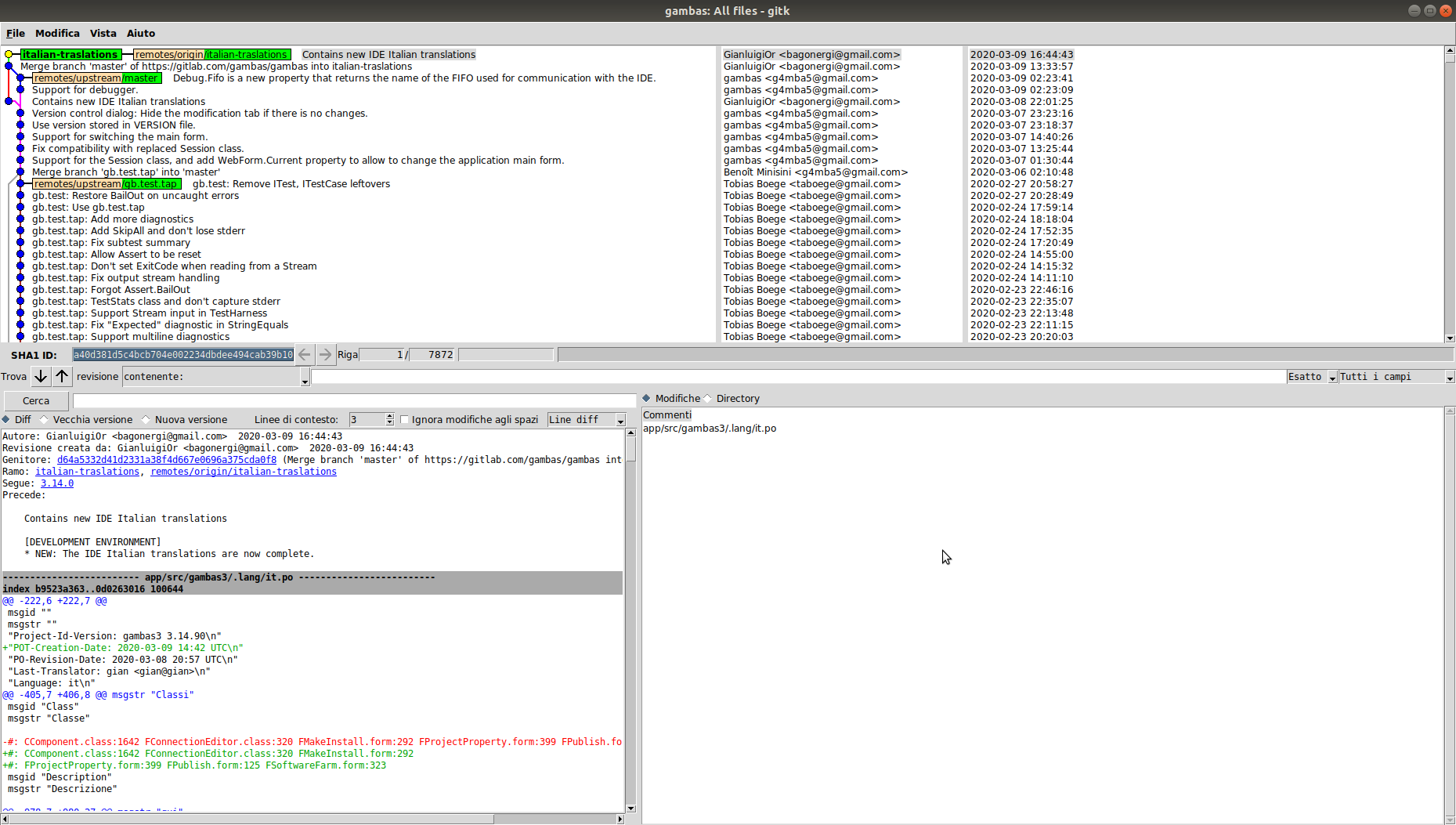Click the find next down arrow

41,377
